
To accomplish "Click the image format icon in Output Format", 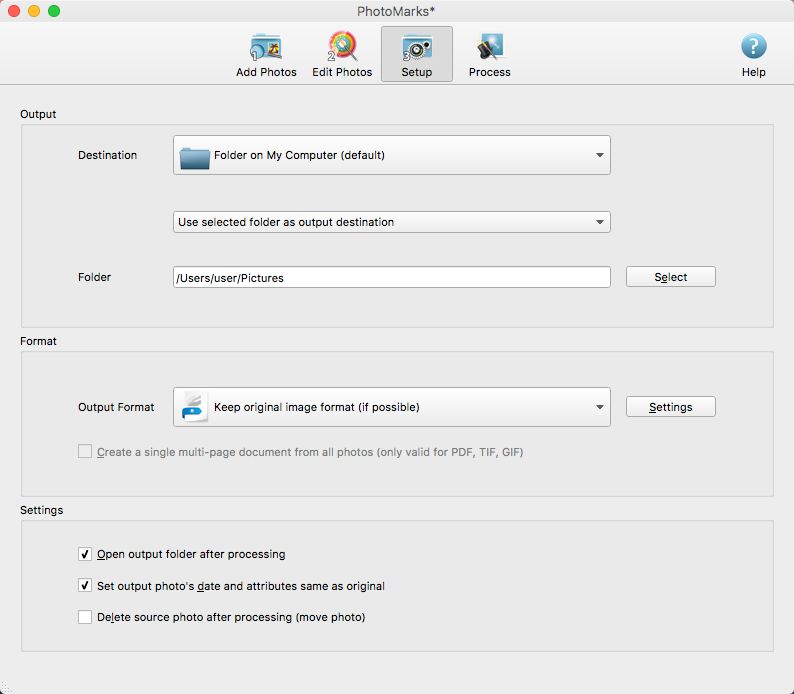I will coord(194,407).
